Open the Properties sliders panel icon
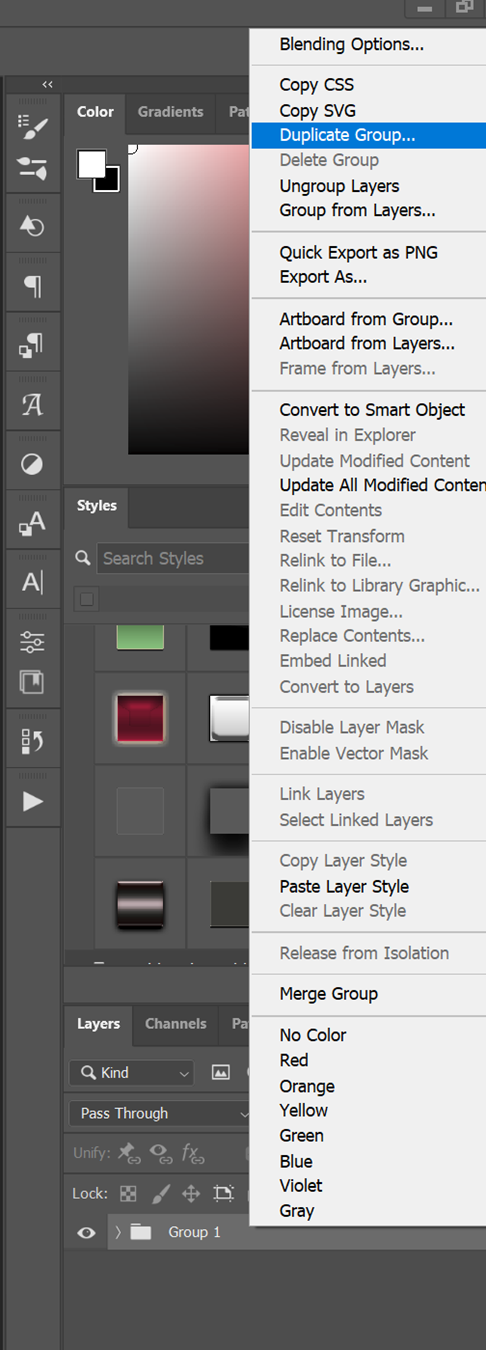 [x=32, y=642]
